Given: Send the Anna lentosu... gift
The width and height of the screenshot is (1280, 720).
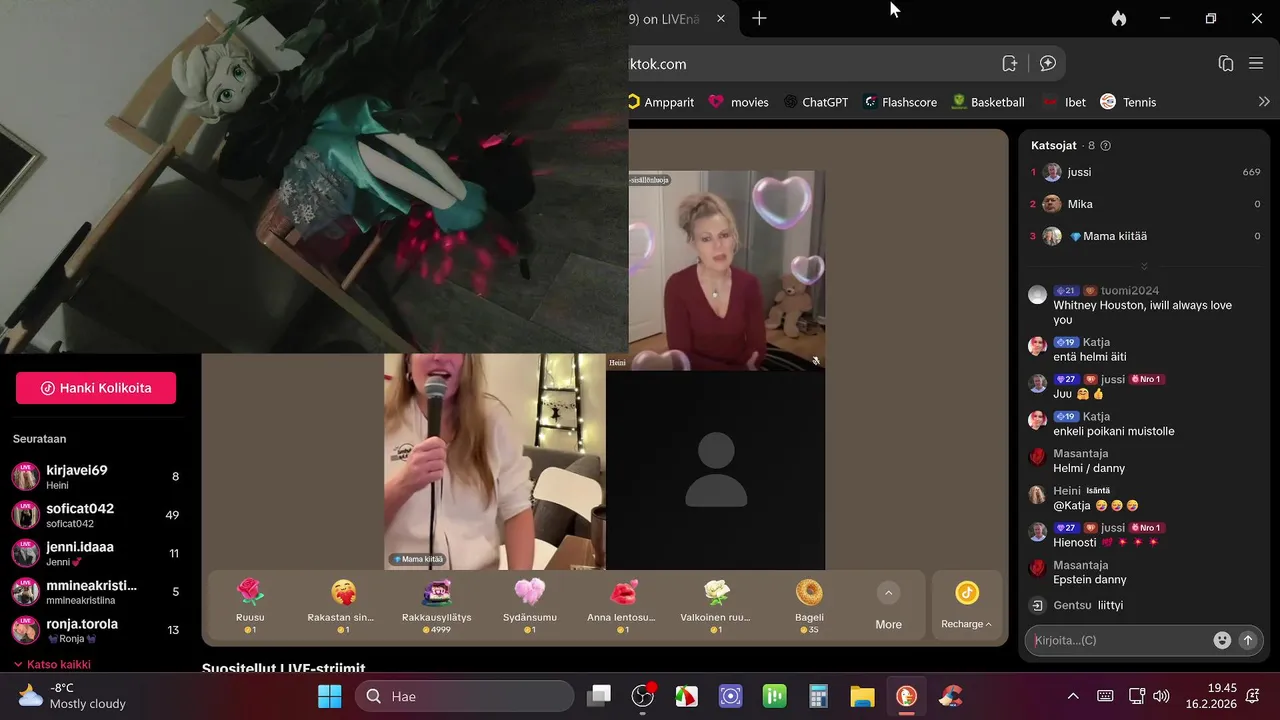Looking at the screenshot, I should click(x=622, y=605).
